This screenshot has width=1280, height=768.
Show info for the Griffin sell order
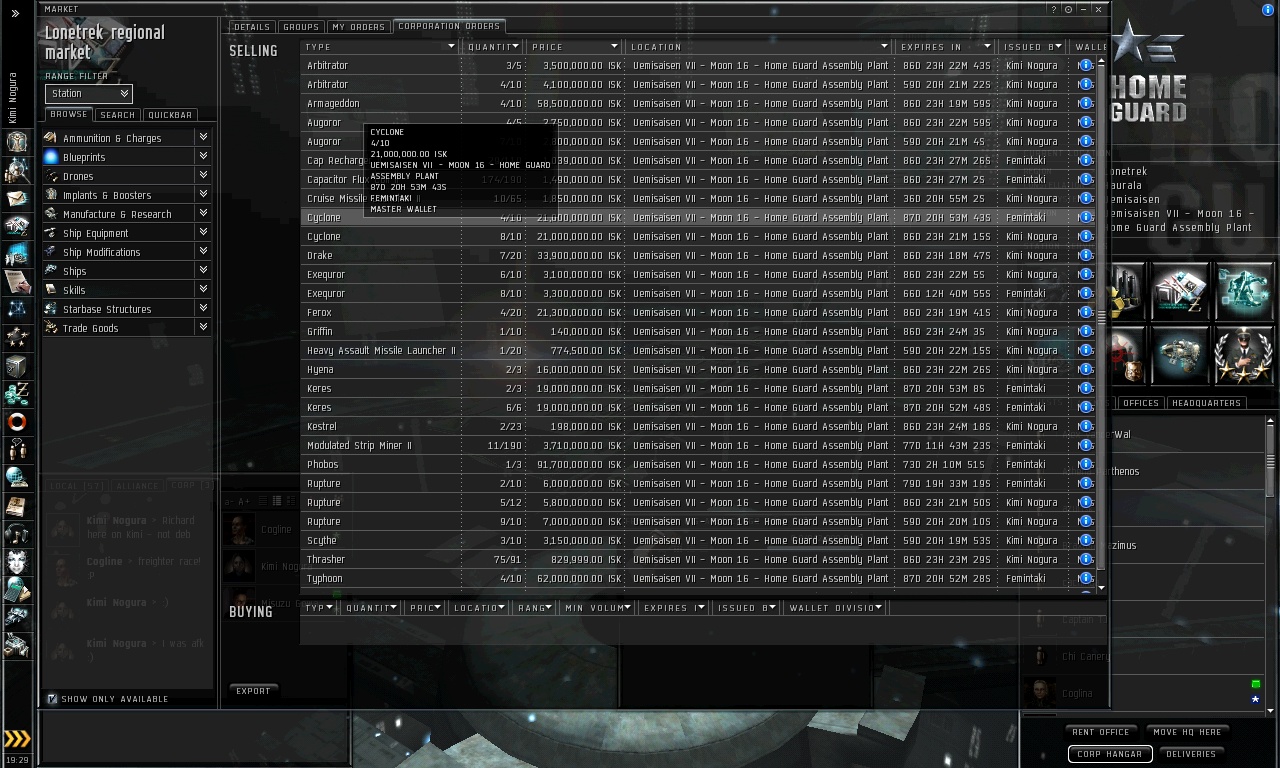[x=1086, y=331]
